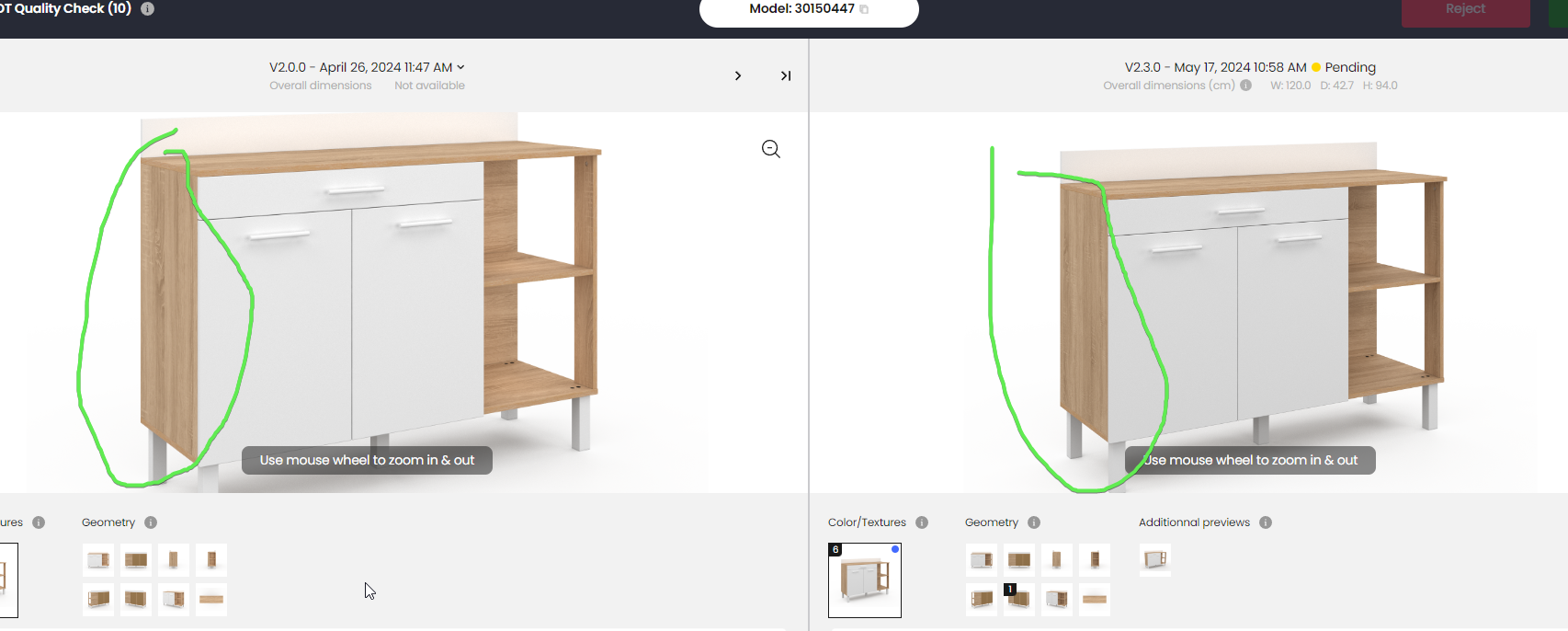This screenshot has height=631, width=1568.
Task: Show info for Overall dimensions (cm)
Action: (1246, 86)
